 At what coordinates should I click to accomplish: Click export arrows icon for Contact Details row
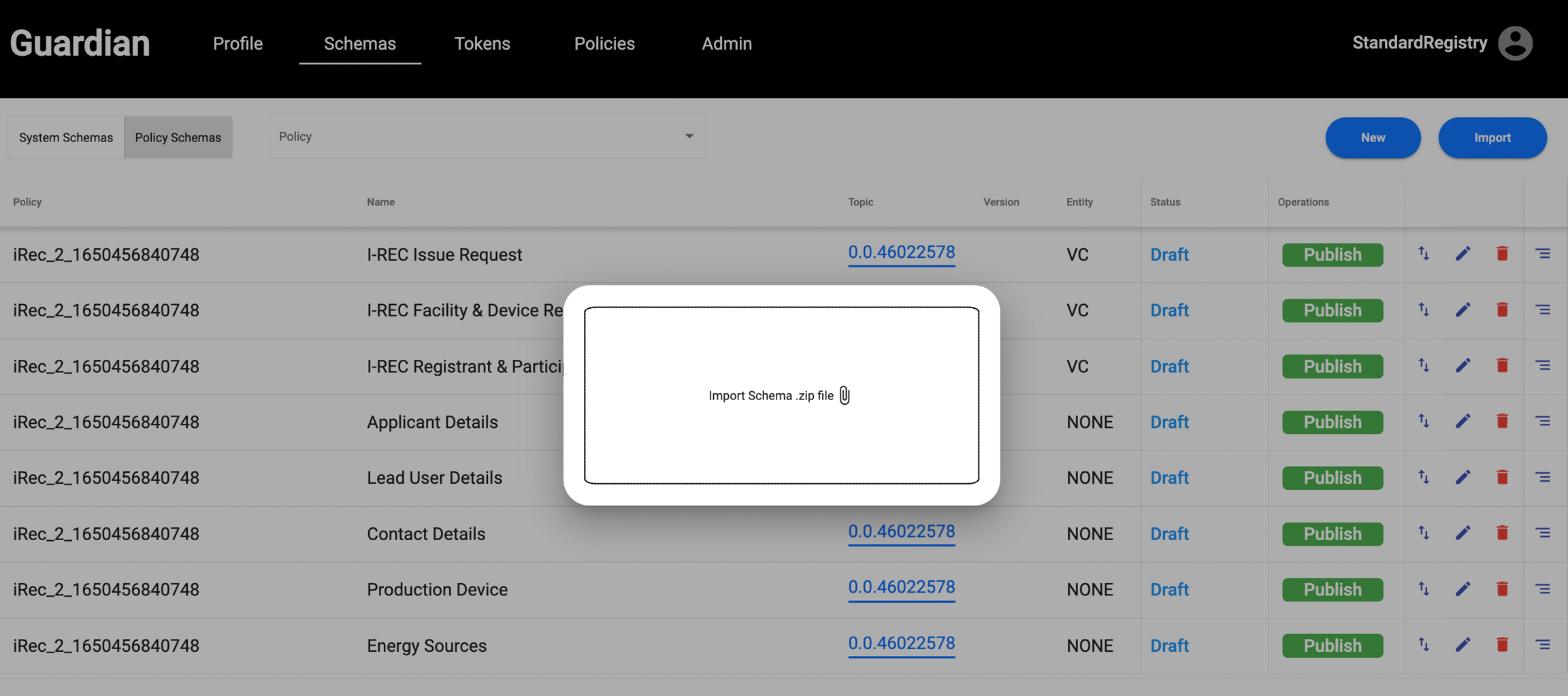(1423, 533)
